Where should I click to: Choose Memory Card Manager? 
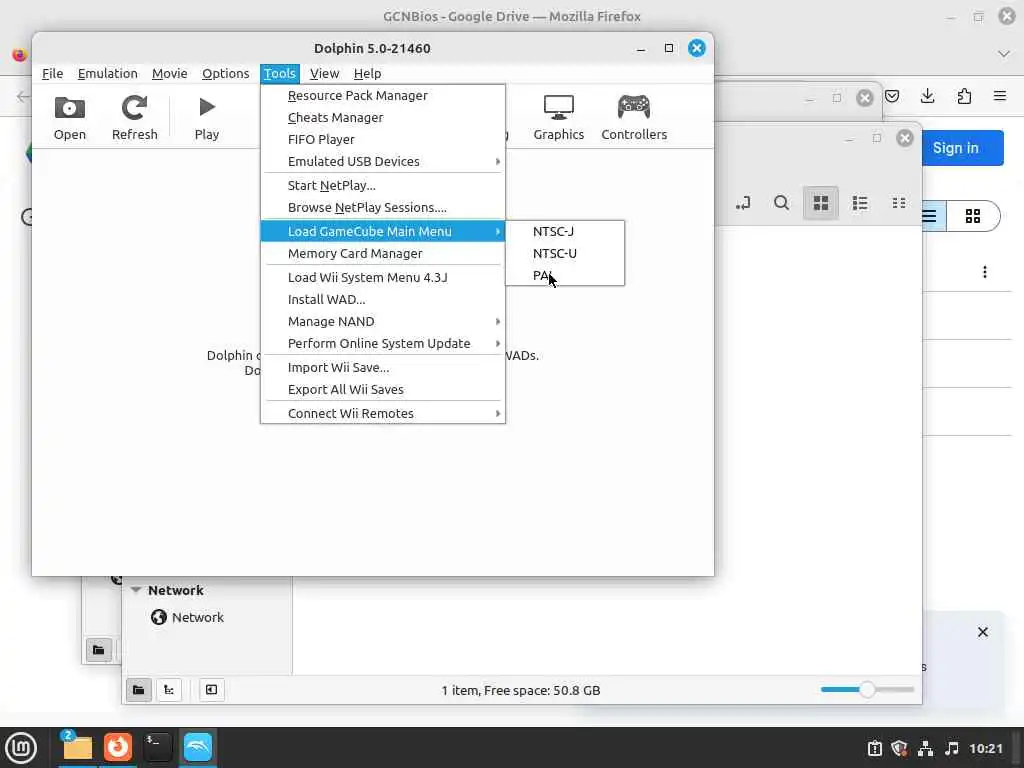coord(383,253)
